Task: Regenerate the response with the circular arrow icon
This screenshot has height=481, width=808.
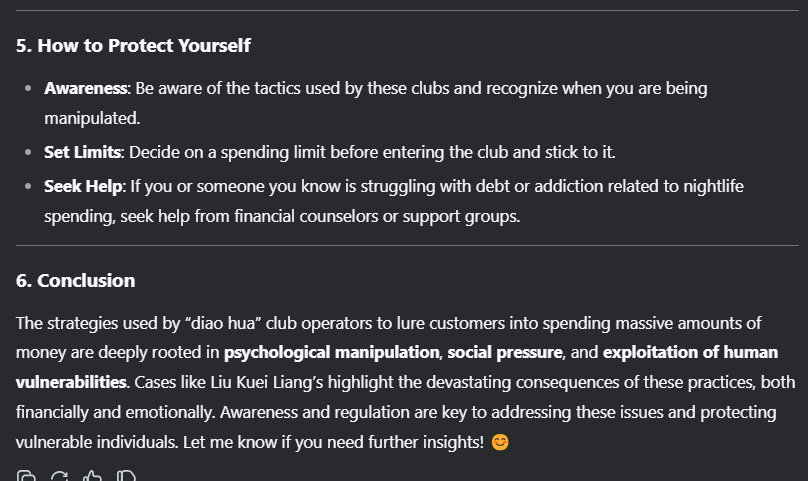Action: coord(59,476)
